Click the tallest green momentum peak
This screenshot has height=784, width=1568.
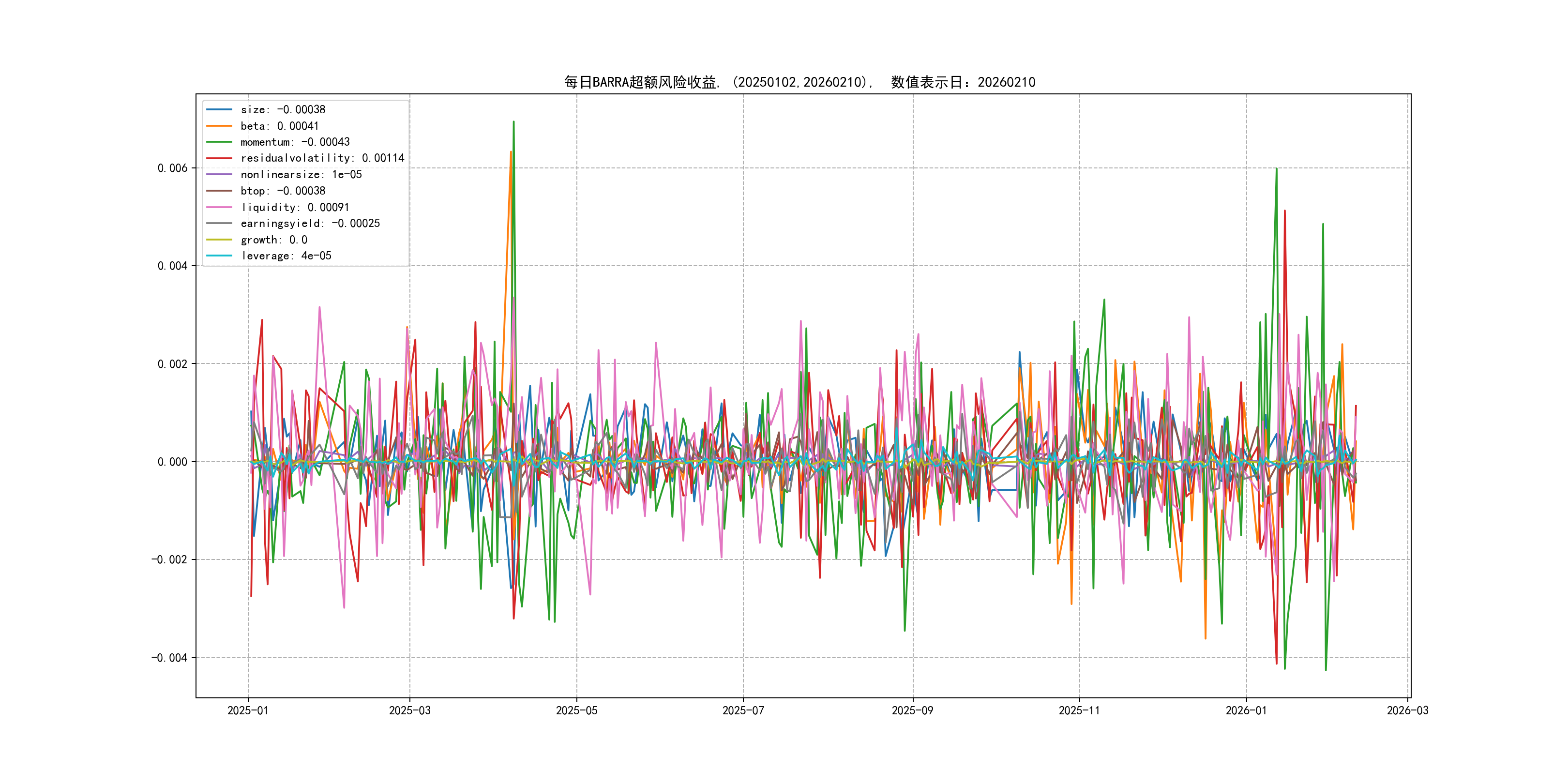(x=514, y=122)
